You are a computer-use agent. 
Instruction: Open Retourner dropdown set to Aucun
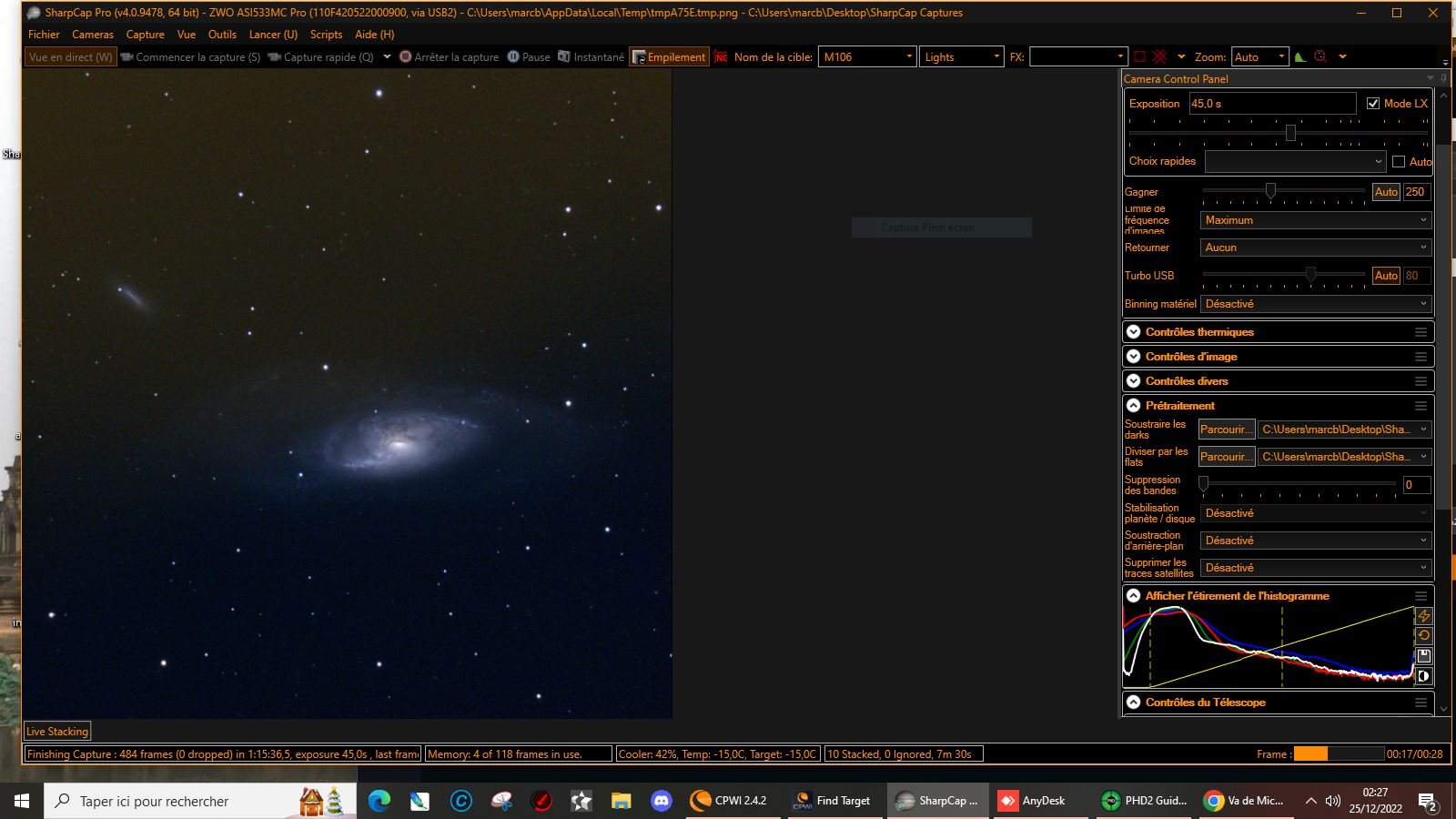click(x=1316, y=248)
